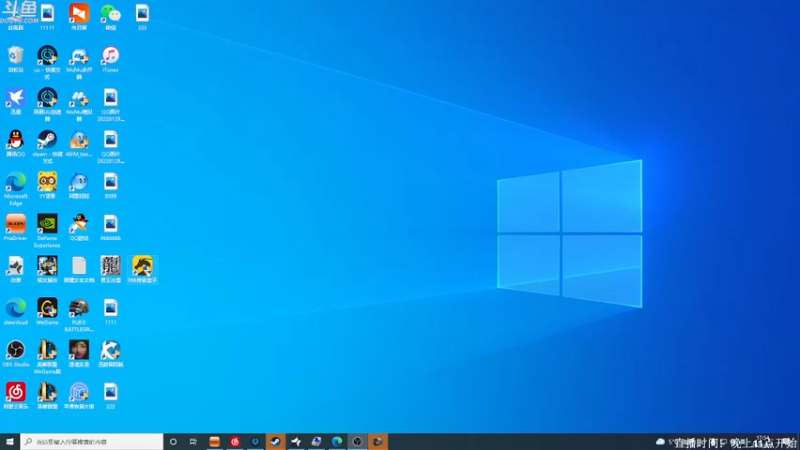Launch OBS Studio from the desktop
800x450 pixels.
[16, 350]
